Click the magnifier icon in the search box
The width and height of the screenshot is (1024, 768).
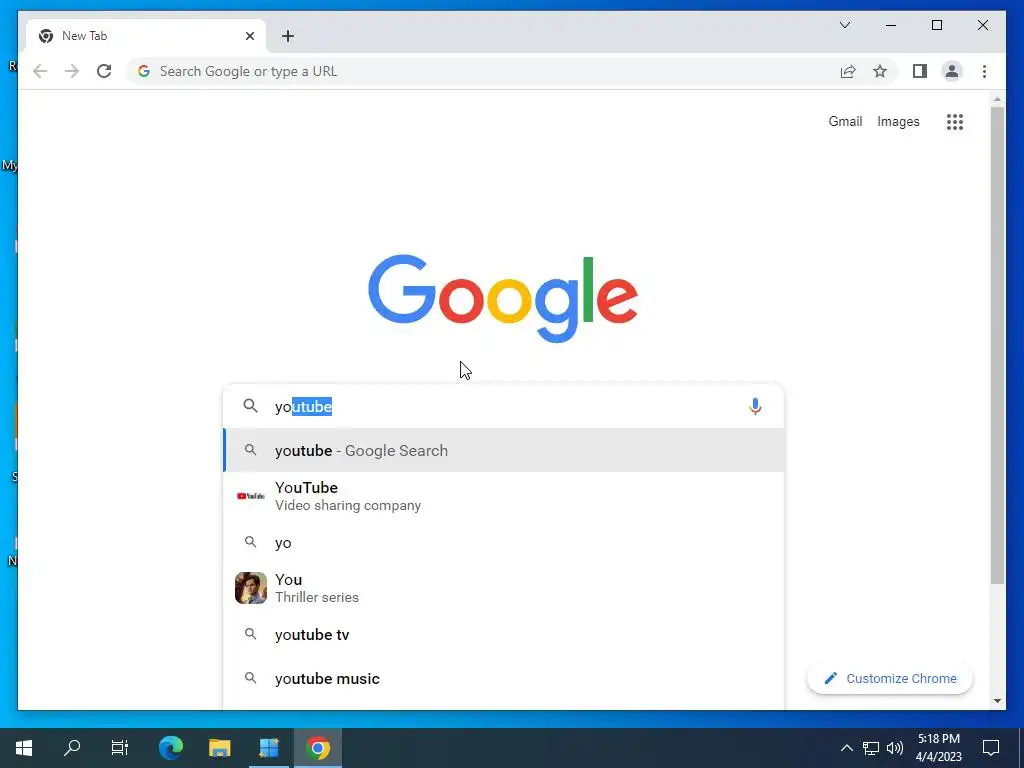(x=251, y=406)
